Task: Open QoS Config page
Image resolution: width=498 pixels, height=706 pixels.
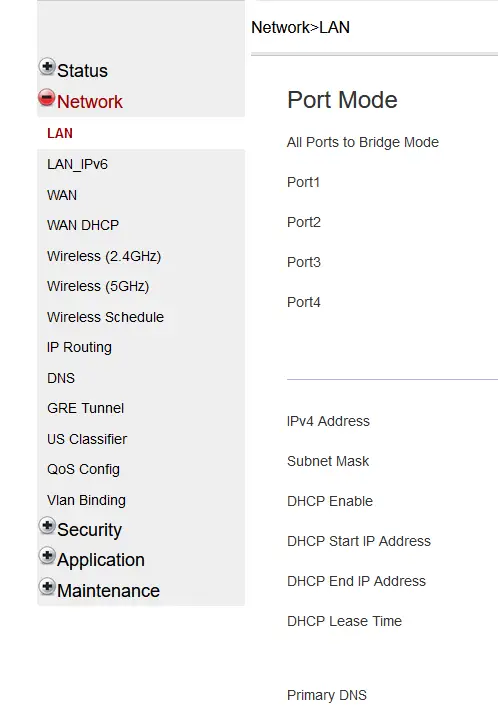Action: click(83, 469)
